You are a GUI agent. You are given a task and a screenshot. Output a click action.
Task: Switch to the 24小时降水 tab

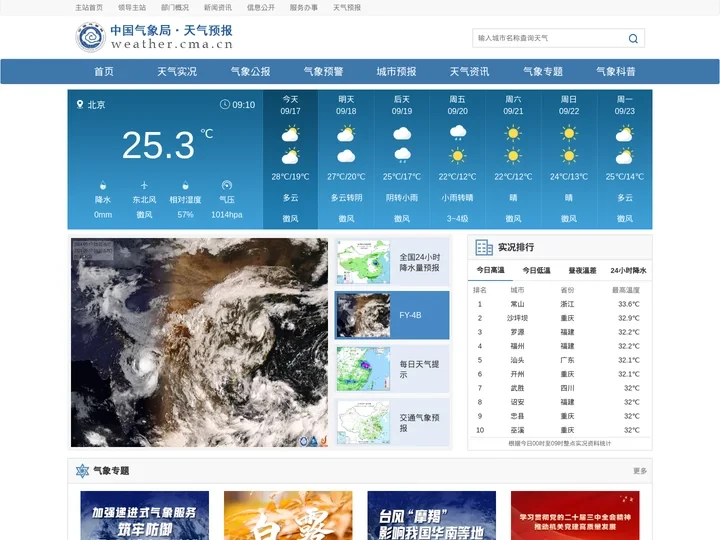[x=628, y=270]
